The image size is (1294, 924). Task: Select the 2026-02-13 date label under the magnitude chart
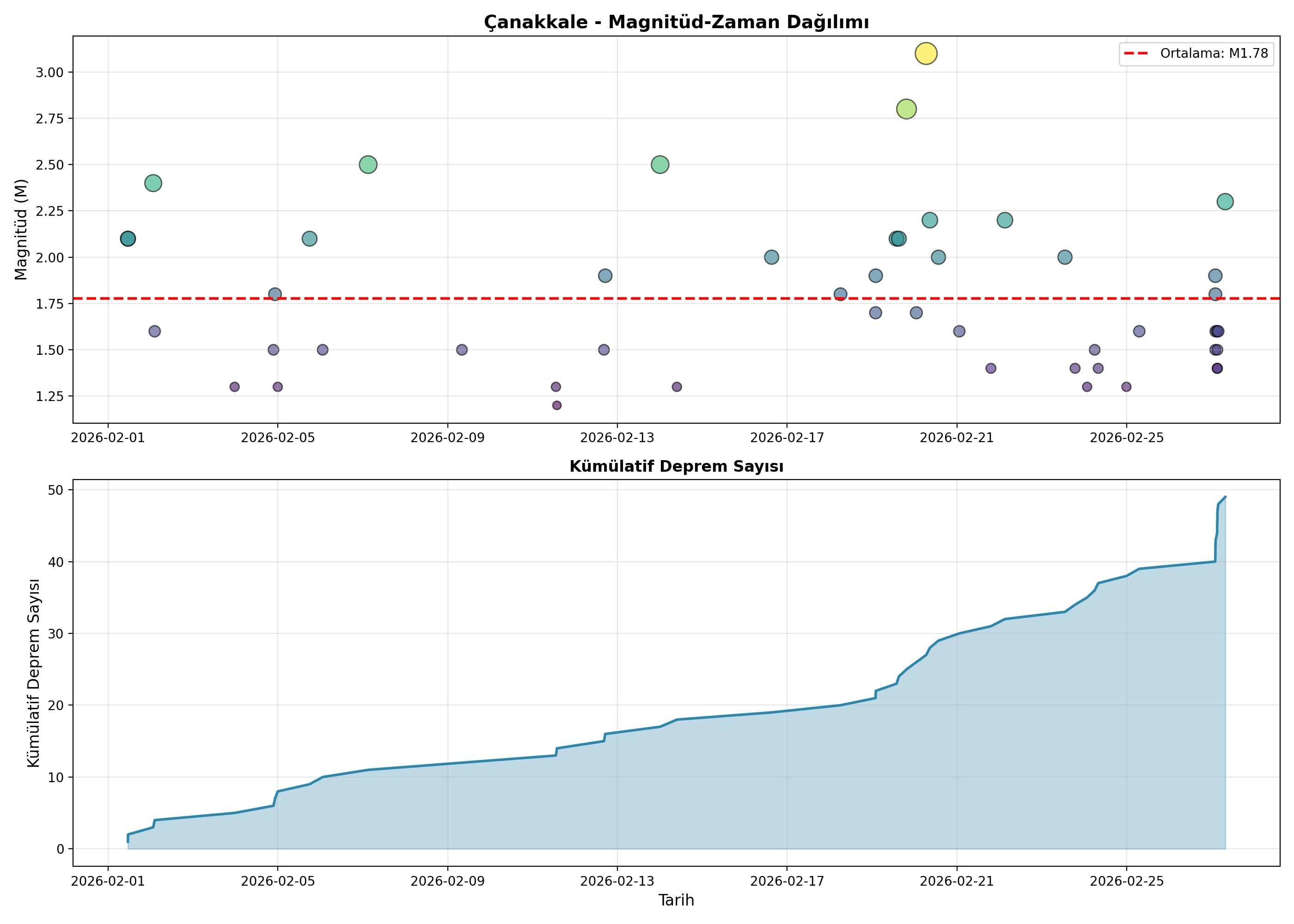[x=617, y=438]
